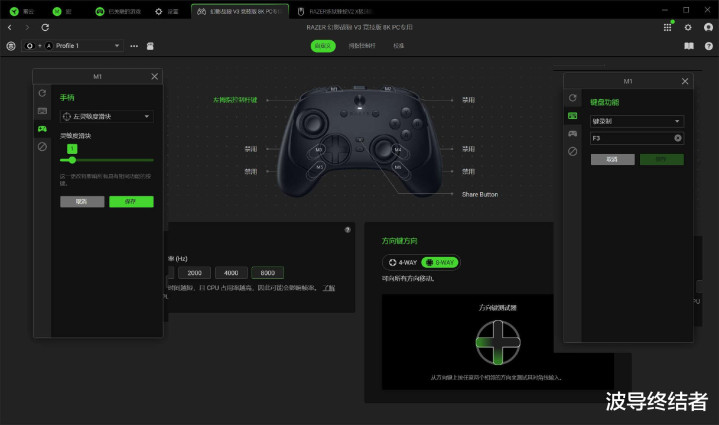This screenshot has height=425, width=719.
Task: Open settings gear at top right
Action: [x=688, y=28]
